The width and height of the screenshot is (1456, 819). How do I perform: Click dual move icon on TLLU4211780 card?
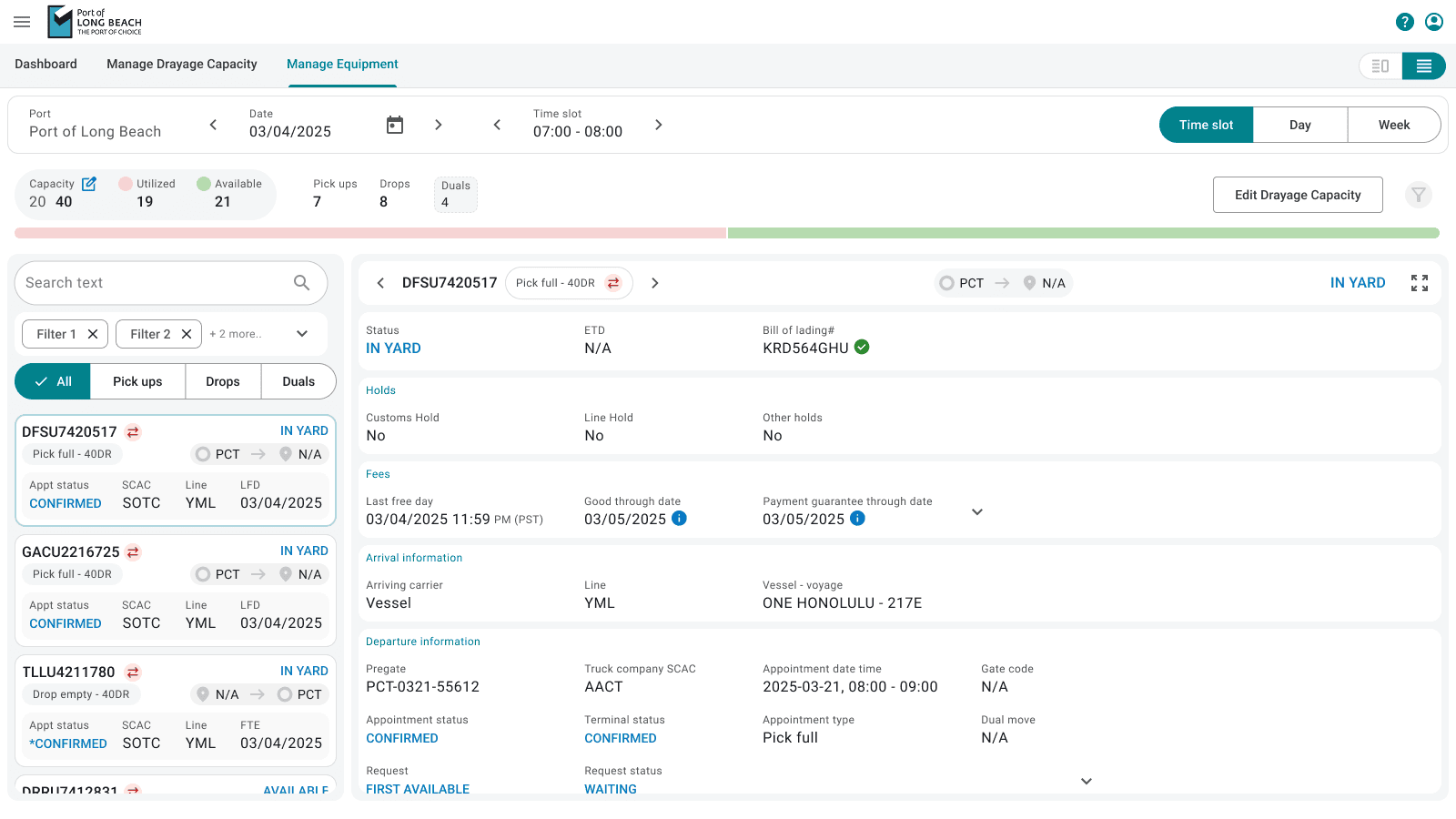133,672
